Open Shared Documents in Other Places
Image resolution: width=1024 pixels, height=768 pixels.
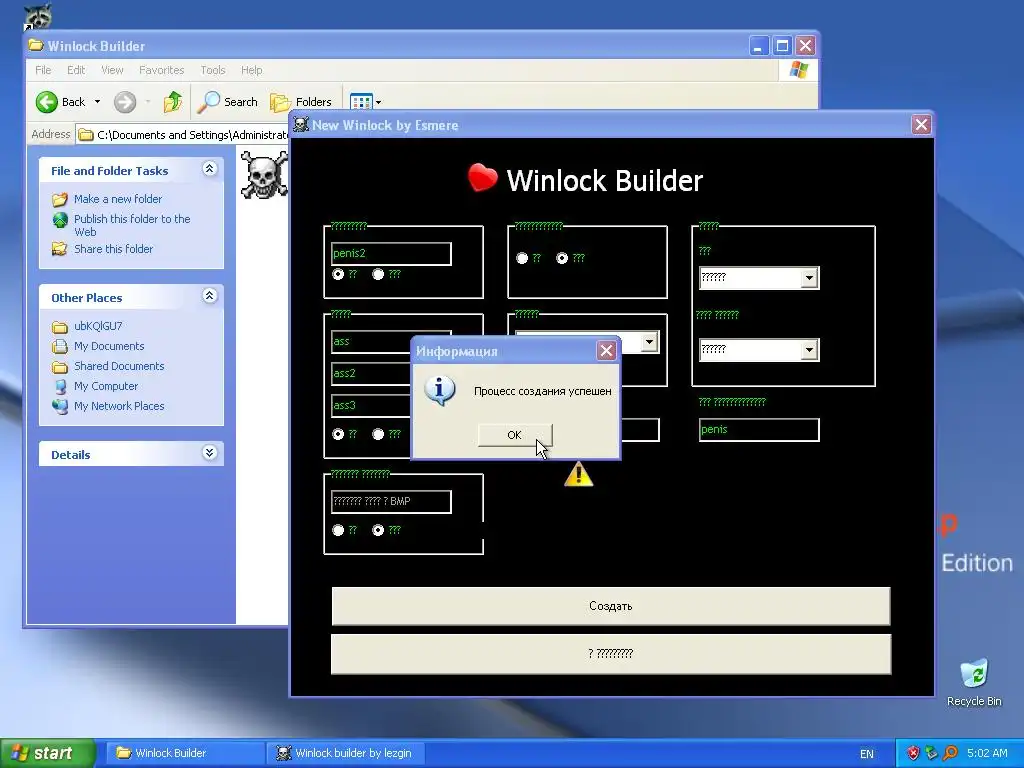pos(119,366)
